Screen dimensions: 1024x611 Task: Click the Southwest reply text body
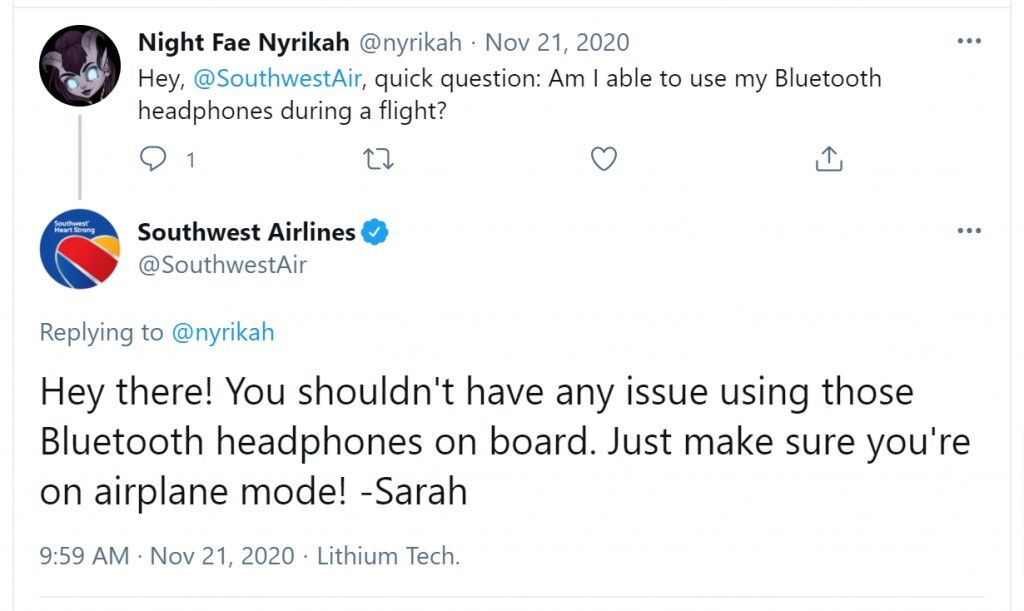click(505, 441)
